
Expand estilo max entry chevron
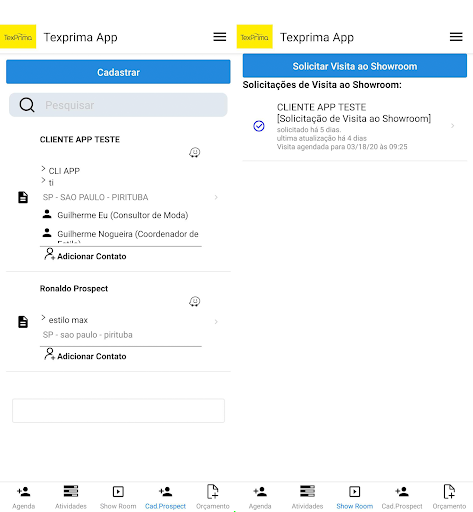tap(216, 322)
